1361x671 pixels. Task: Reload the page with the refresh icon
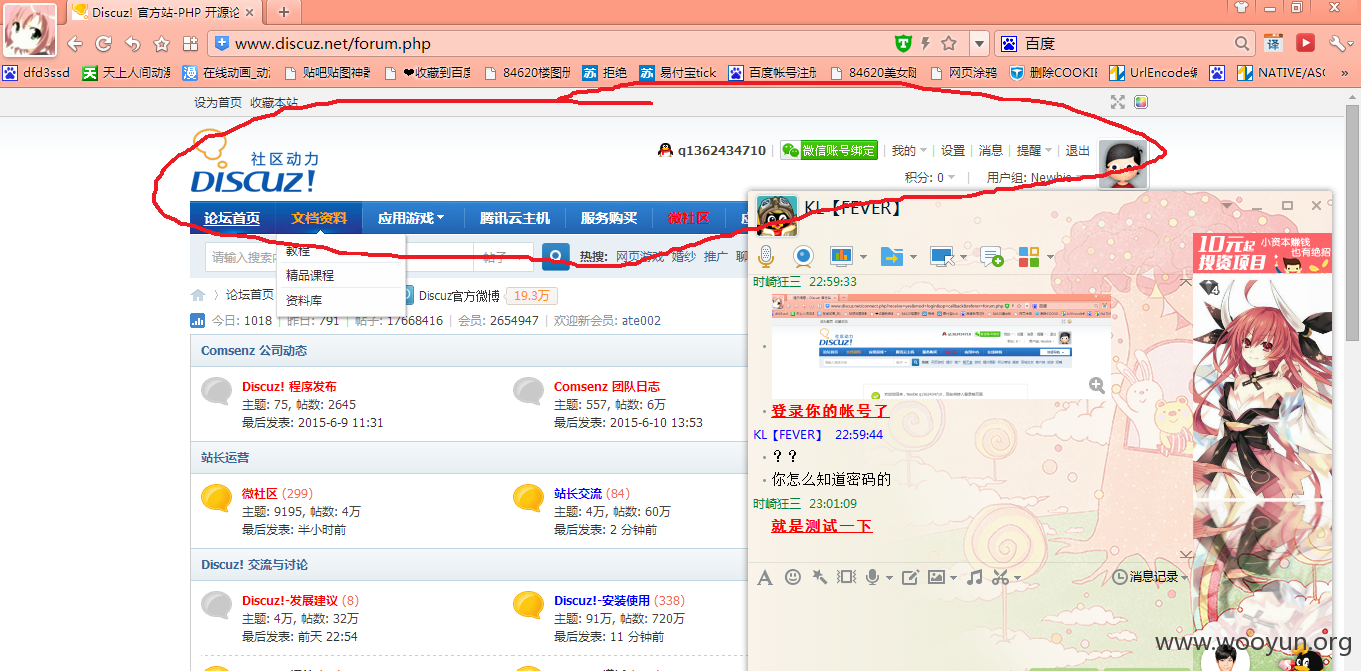point(103,44)
